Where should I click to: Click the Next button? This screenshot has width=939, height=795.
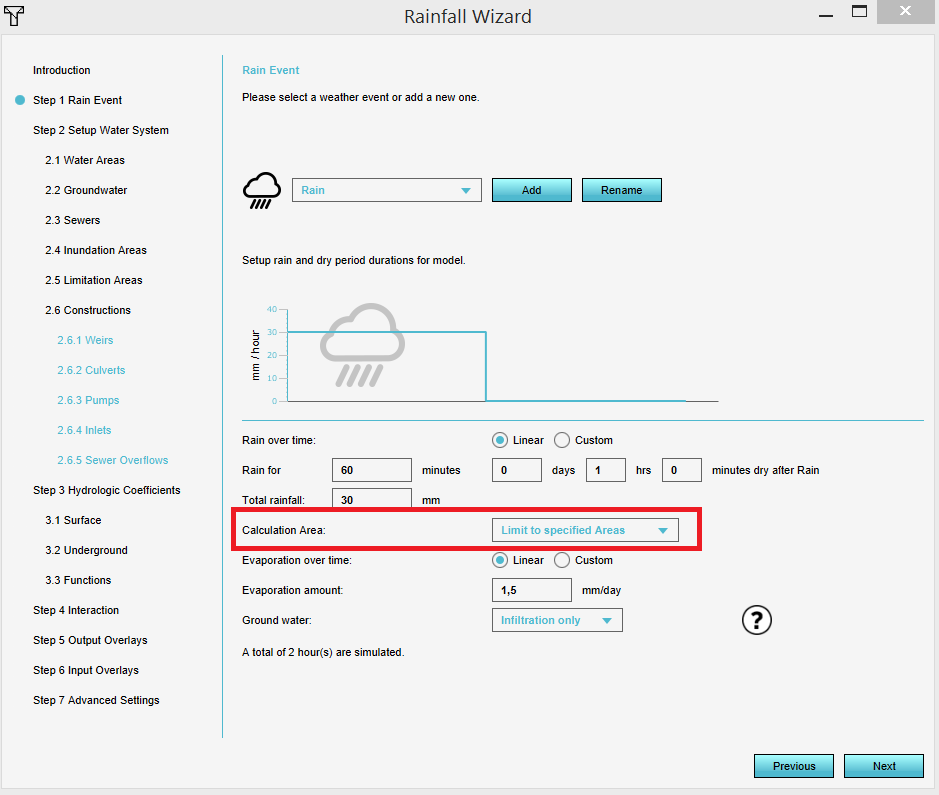click(883, 766)
